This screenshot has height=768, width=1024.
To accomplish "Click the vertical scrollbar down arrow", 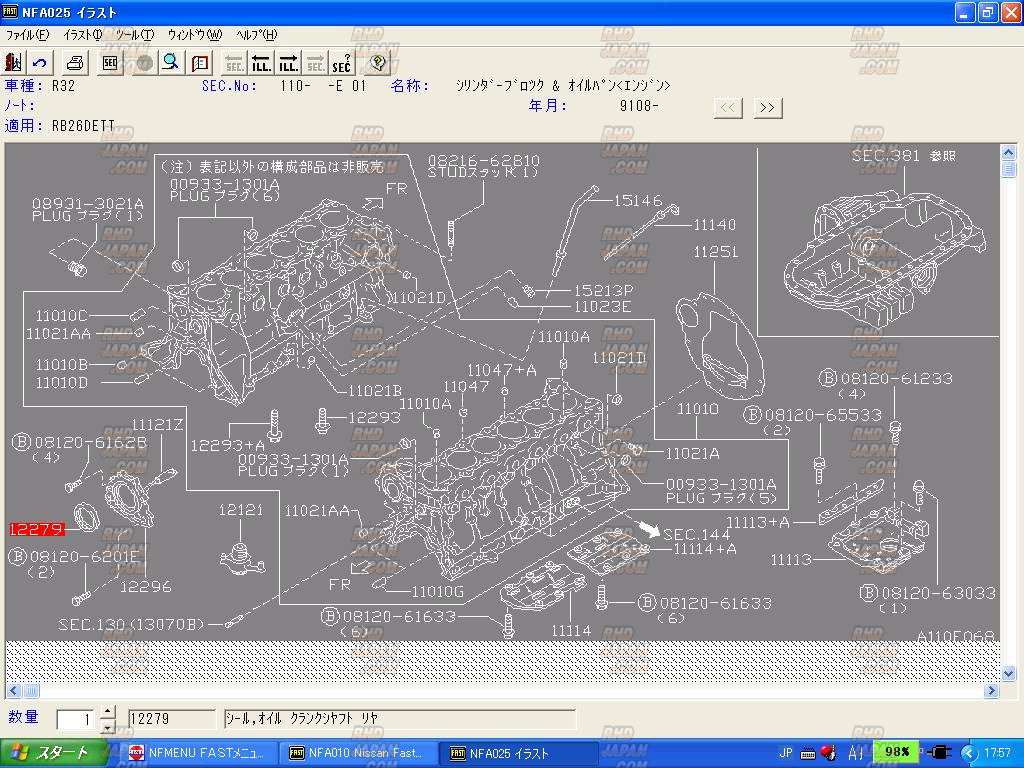I will (1009, 675).
